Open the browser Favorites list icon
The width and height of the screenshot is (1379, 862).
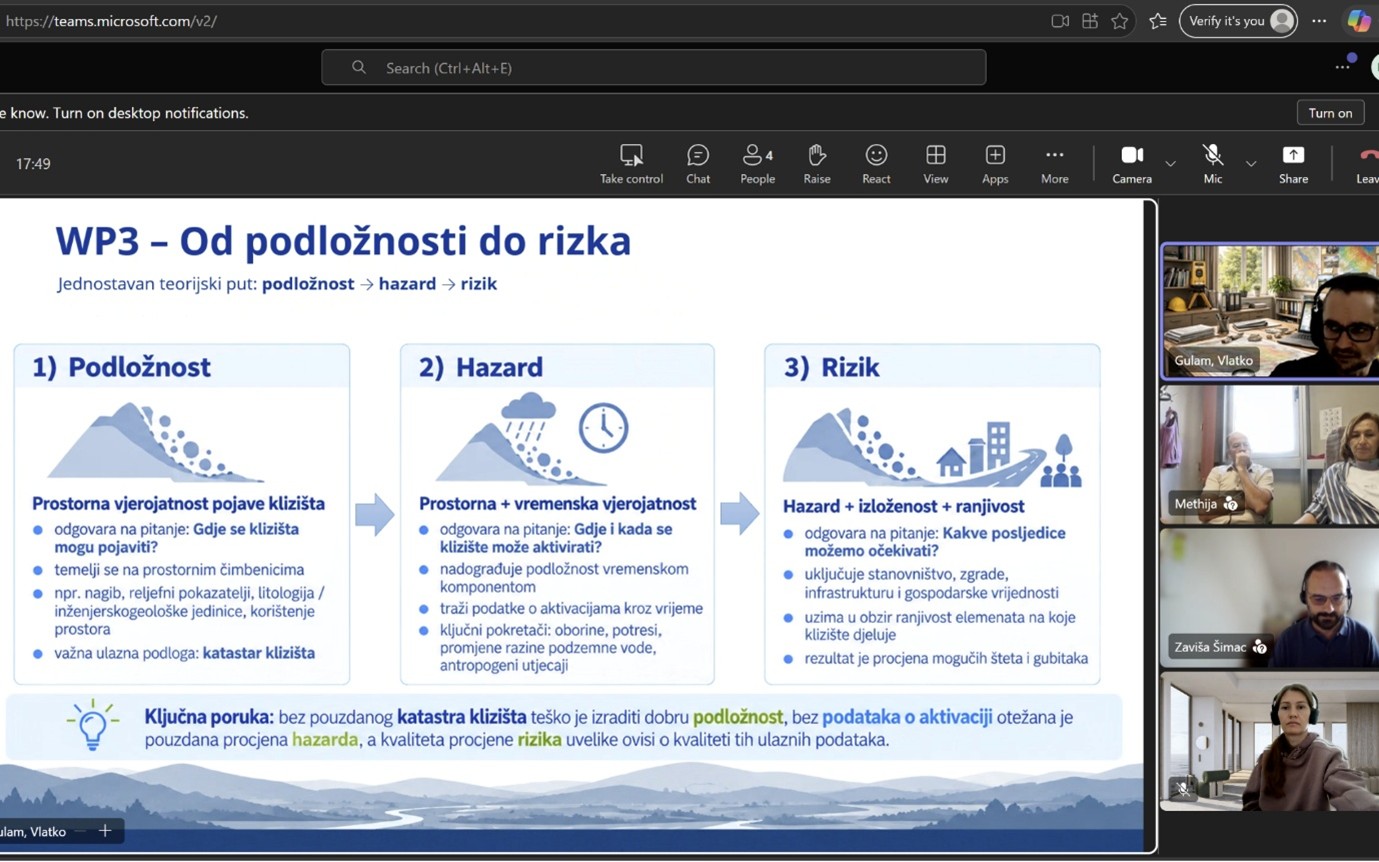[x=1158, y=21]
